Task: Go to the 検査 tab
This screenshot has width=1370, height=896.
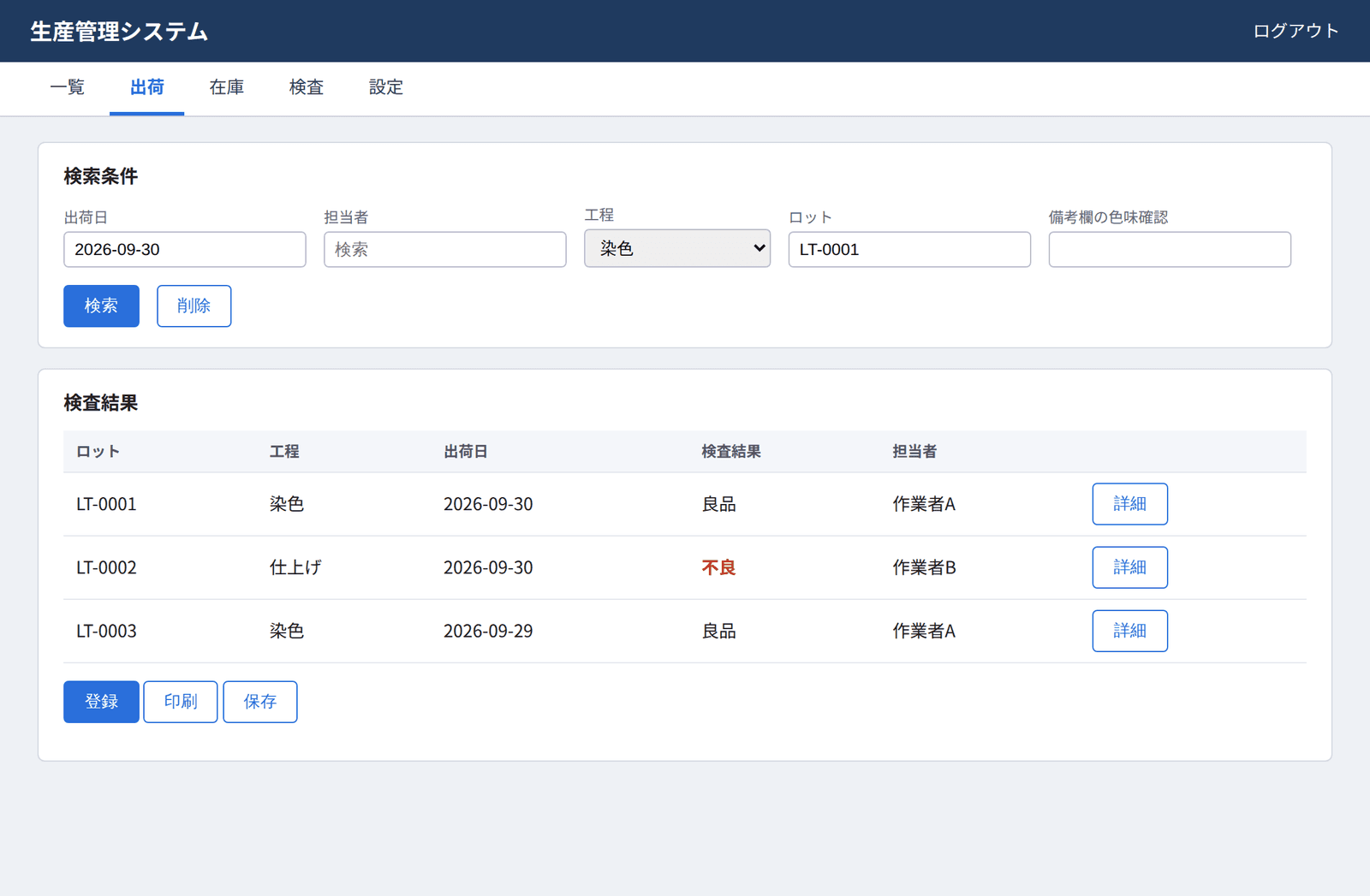Action: point(307,87)
